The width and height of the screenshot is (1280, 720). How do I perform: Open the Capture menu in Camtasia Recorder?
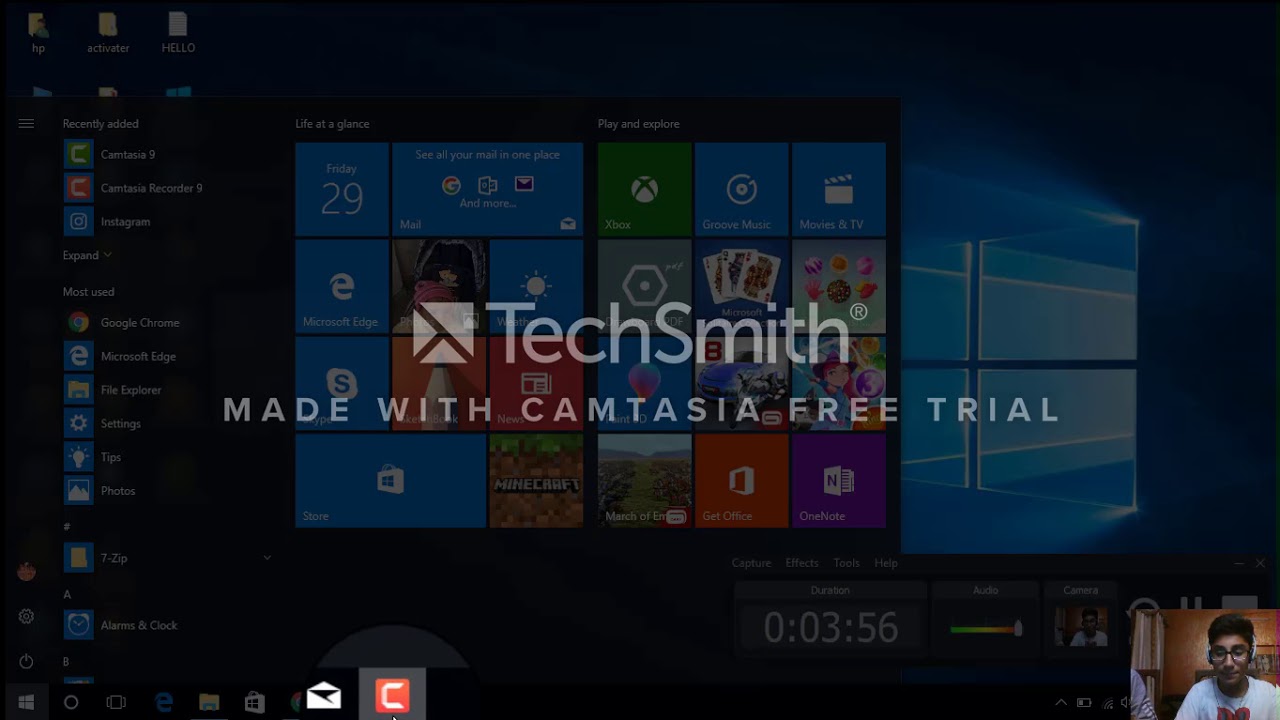pyautogui.click(x=751, y=563)
